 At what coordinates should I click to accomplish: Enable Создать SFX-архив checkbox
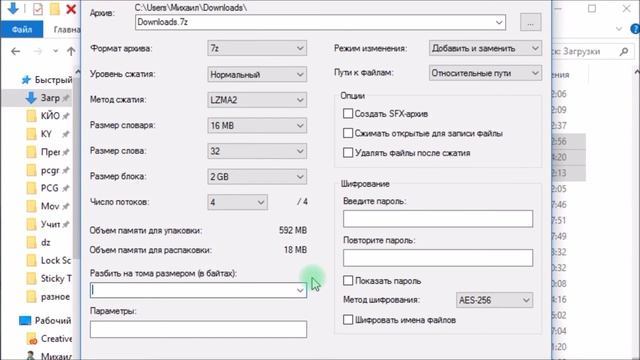coord(348,113)
